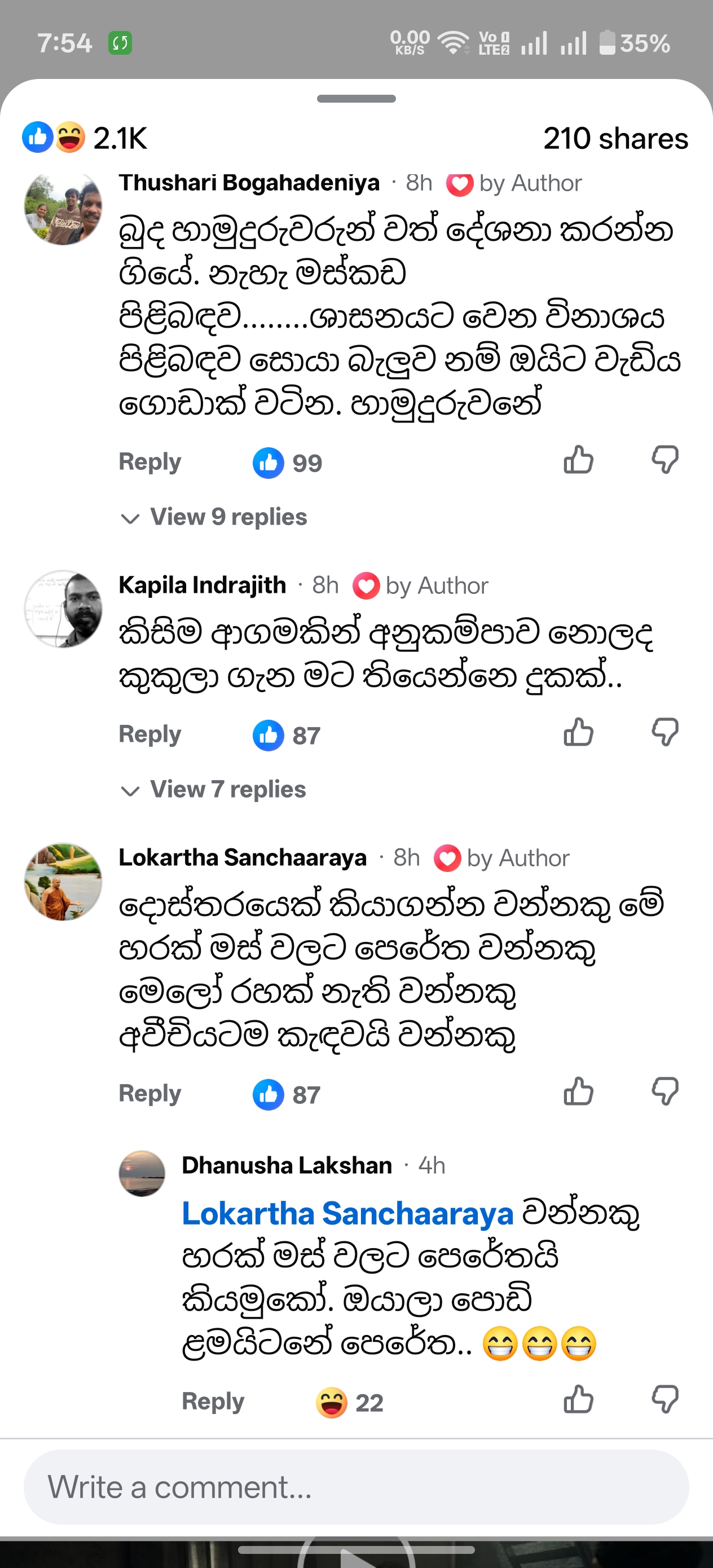
Task: Like Lokartha Sanchaaraya's comment
Action: pyautogui.click(x=578, y=1091)
